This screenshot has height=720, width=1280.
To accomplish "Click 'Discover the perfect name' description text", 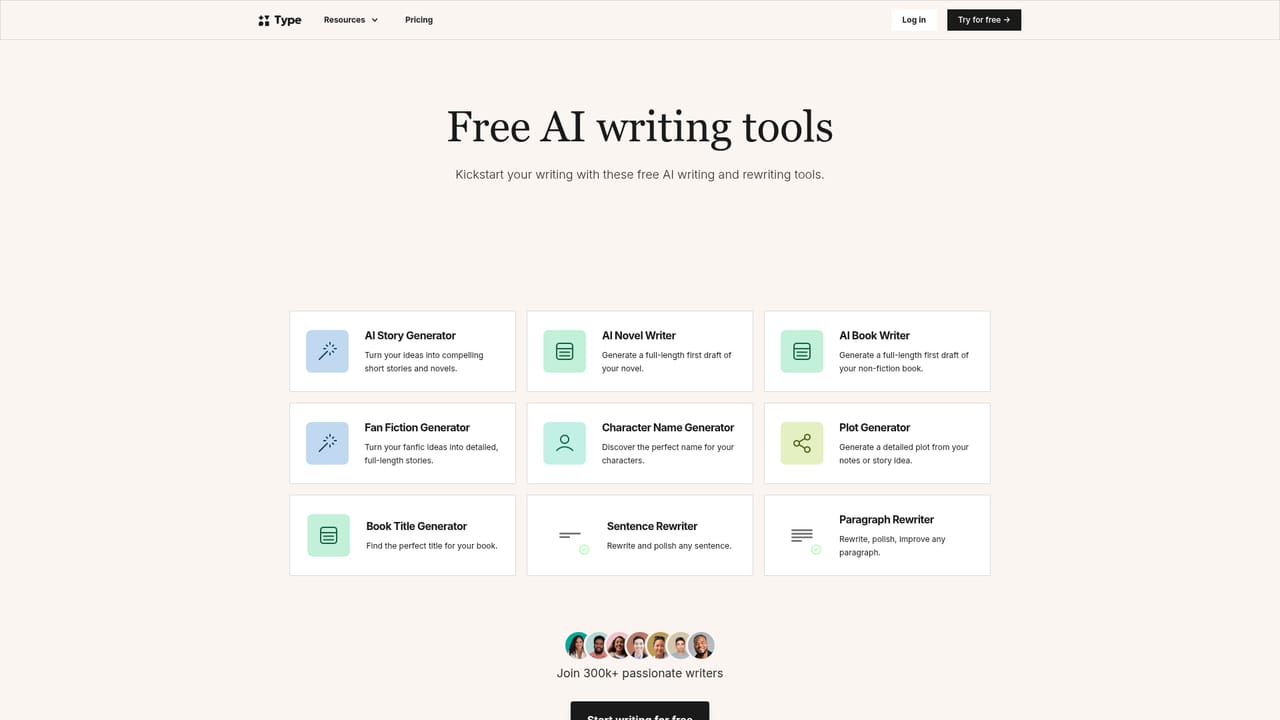I will [668, 454].
